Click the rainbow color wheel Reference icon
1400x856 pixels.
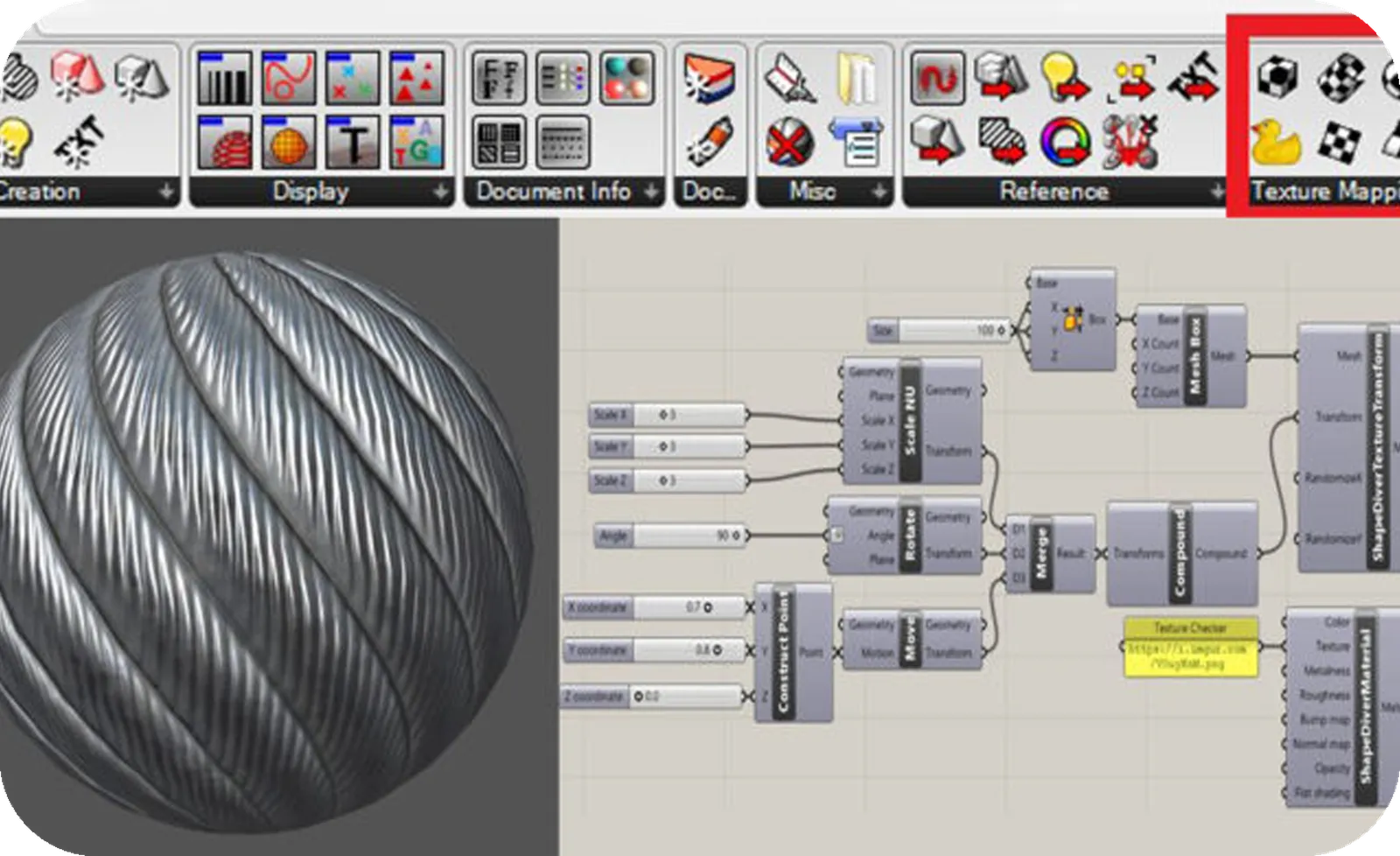[1064, 142]
